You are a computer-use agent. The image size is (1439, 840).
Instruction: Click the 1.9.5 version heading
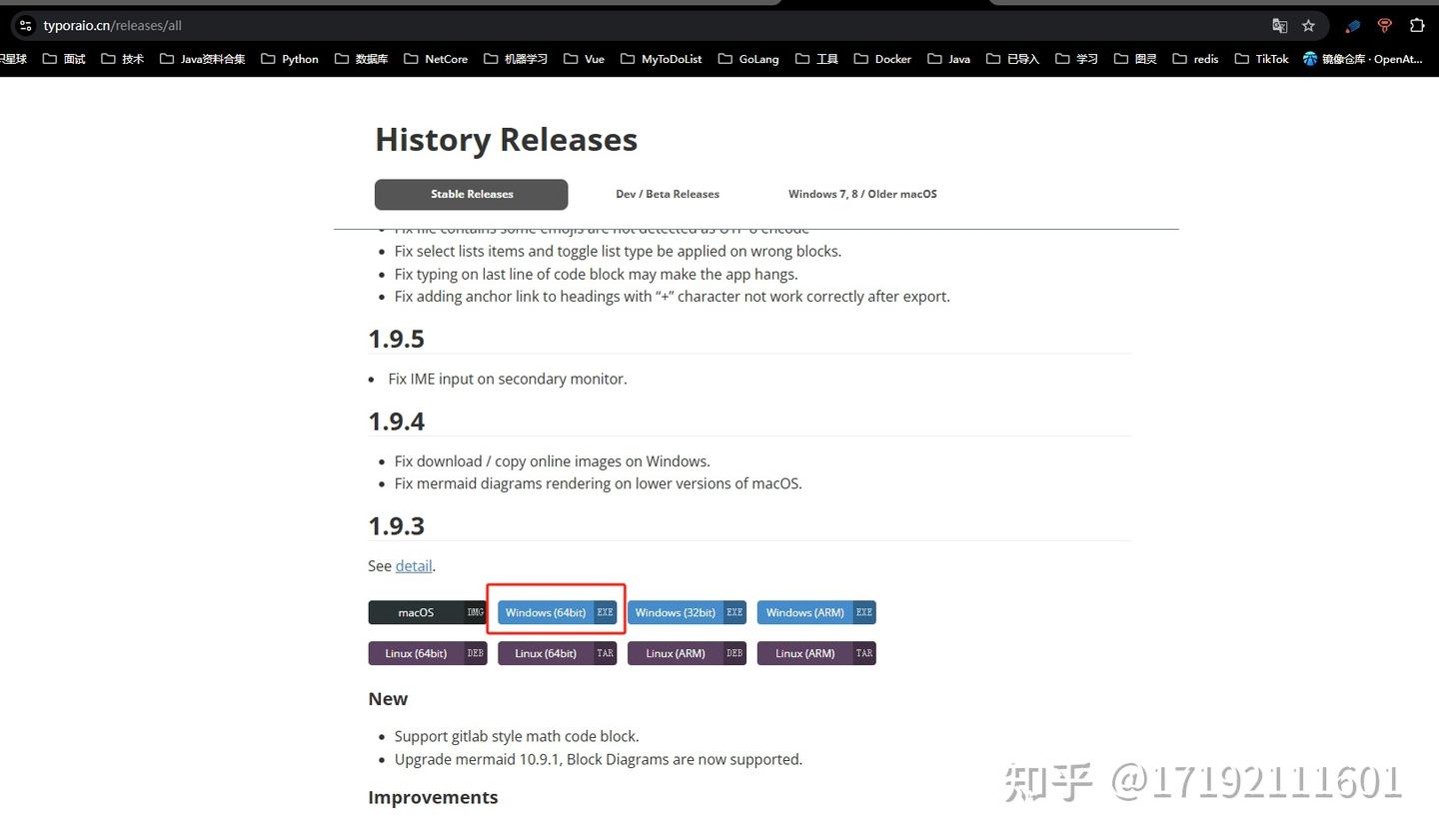tap(397, 339)
